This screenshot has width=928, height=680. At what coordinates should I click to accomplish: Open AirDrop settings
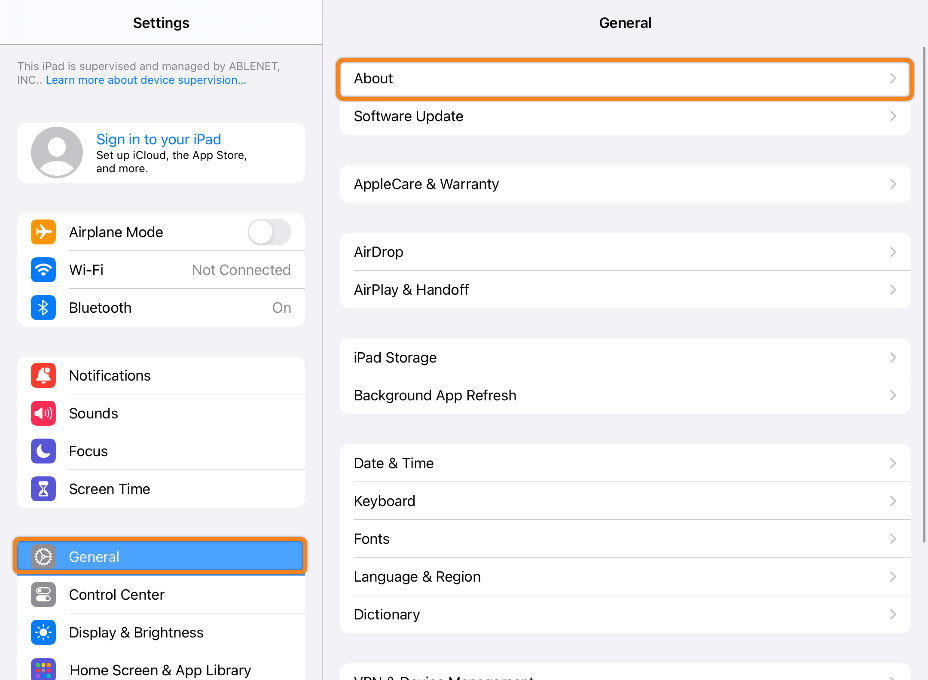[625, 252]
